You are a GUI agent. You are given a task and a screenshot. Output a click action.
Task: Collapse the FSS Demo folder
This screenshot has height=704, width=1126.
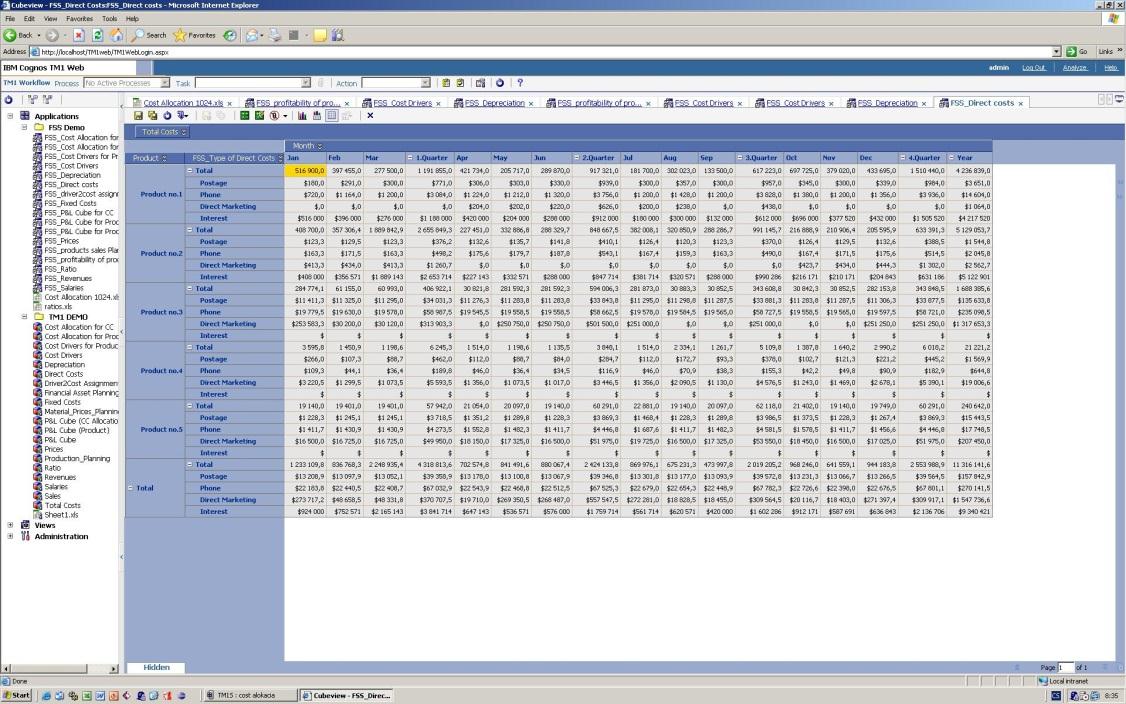coord(24,127)
